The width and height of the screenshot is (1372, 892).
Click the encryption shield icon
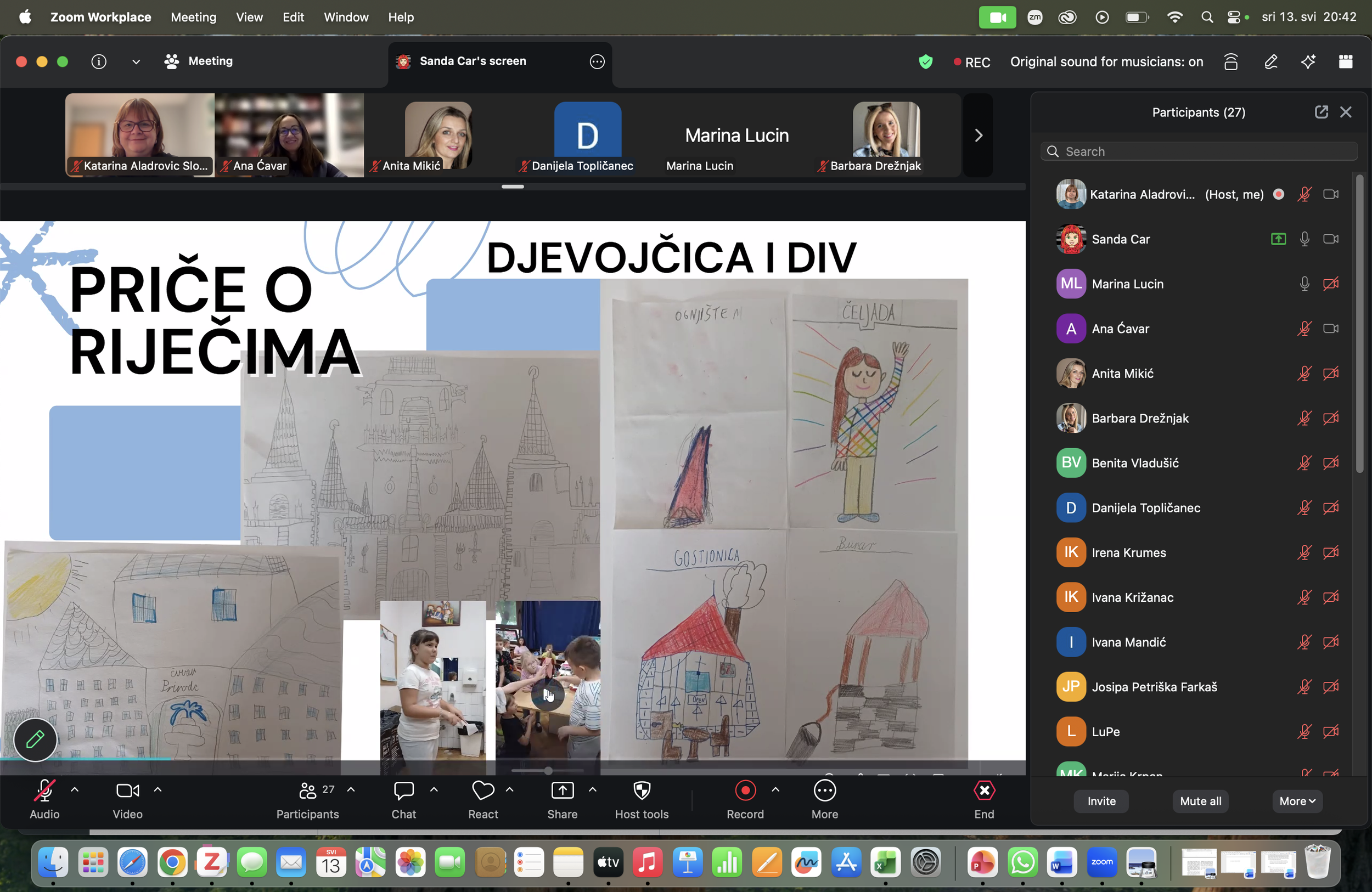point(925,61)
